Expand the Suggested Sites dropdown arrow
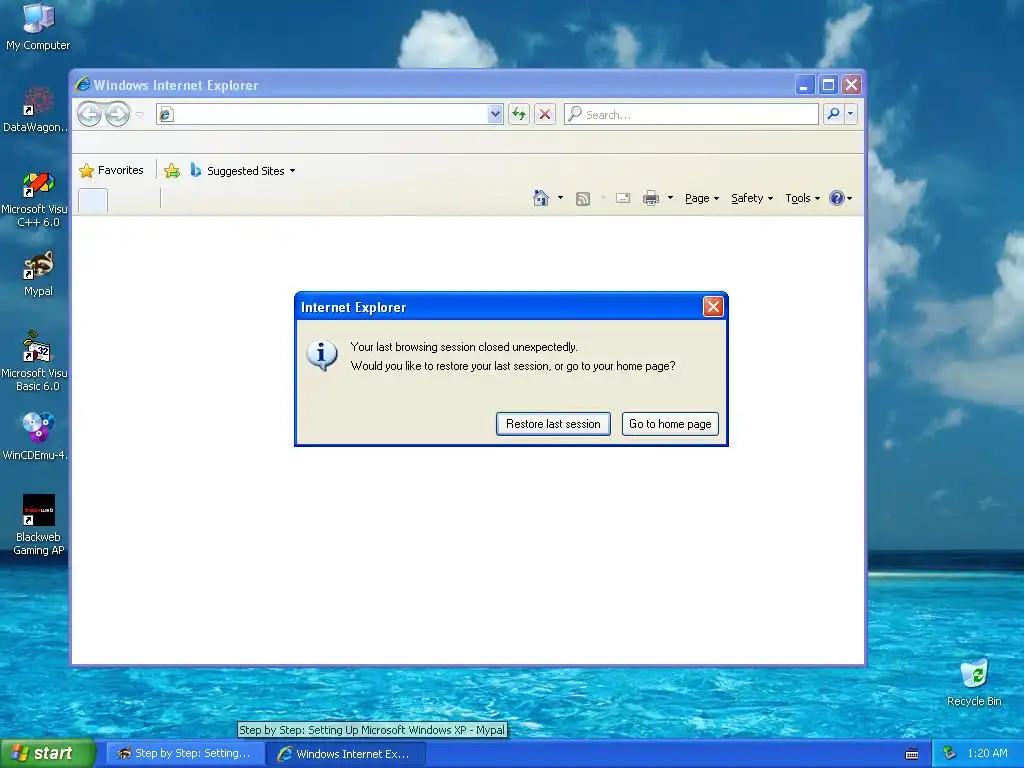This screenshot has height=768, width=1024. pyautogui.click(x=293, y=171)
